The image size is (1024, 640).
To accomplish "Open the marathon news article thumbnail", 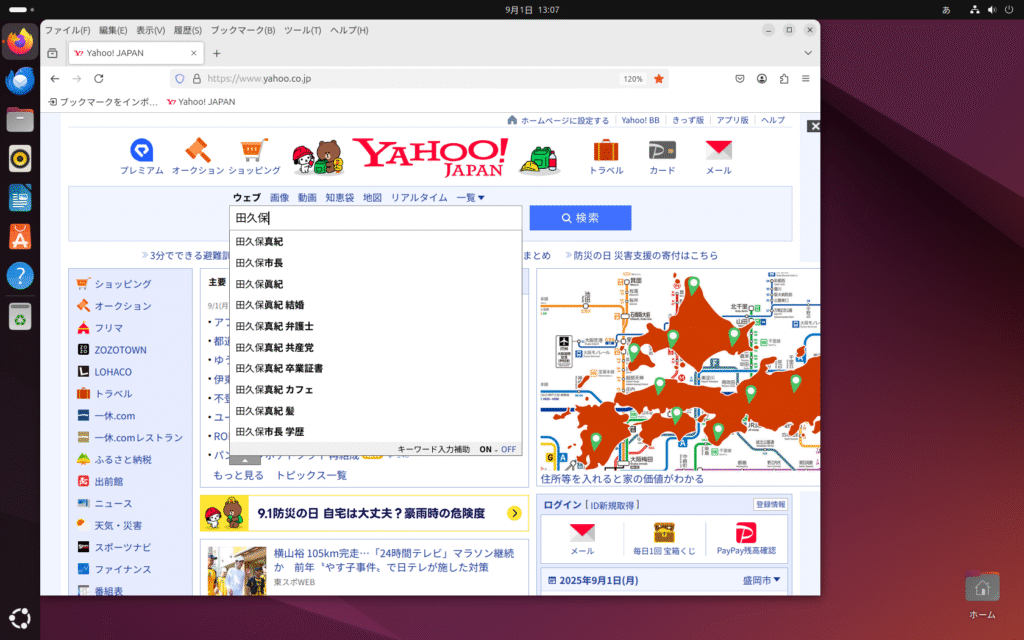I will point(237,570).
